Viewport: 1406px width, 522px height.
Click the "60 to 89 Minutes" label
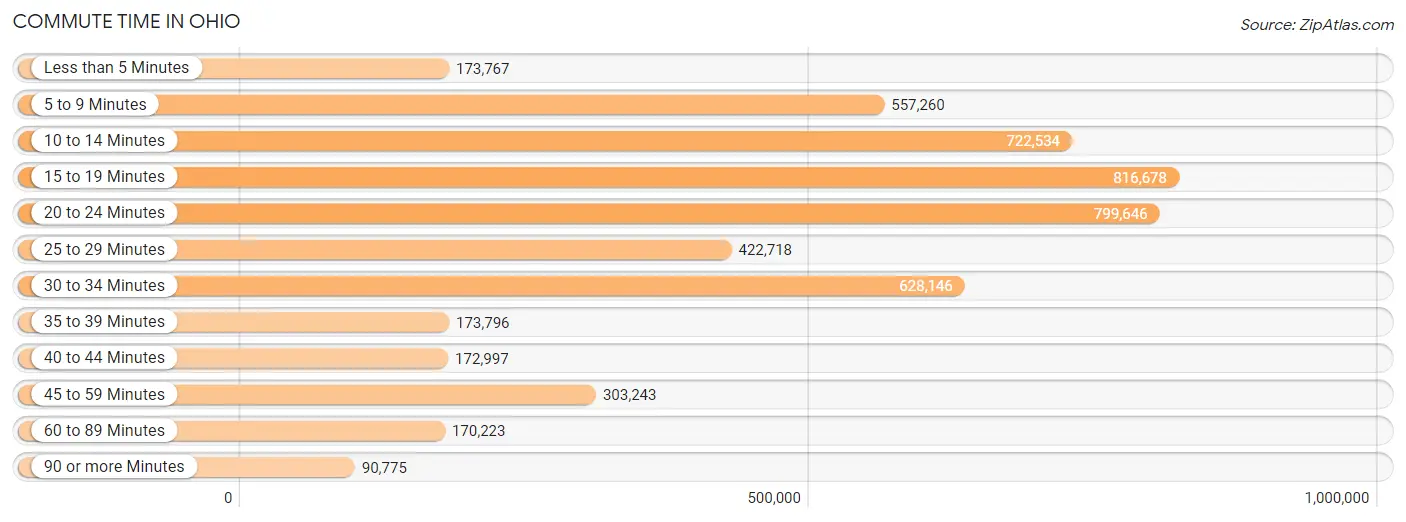coord(104,431)
